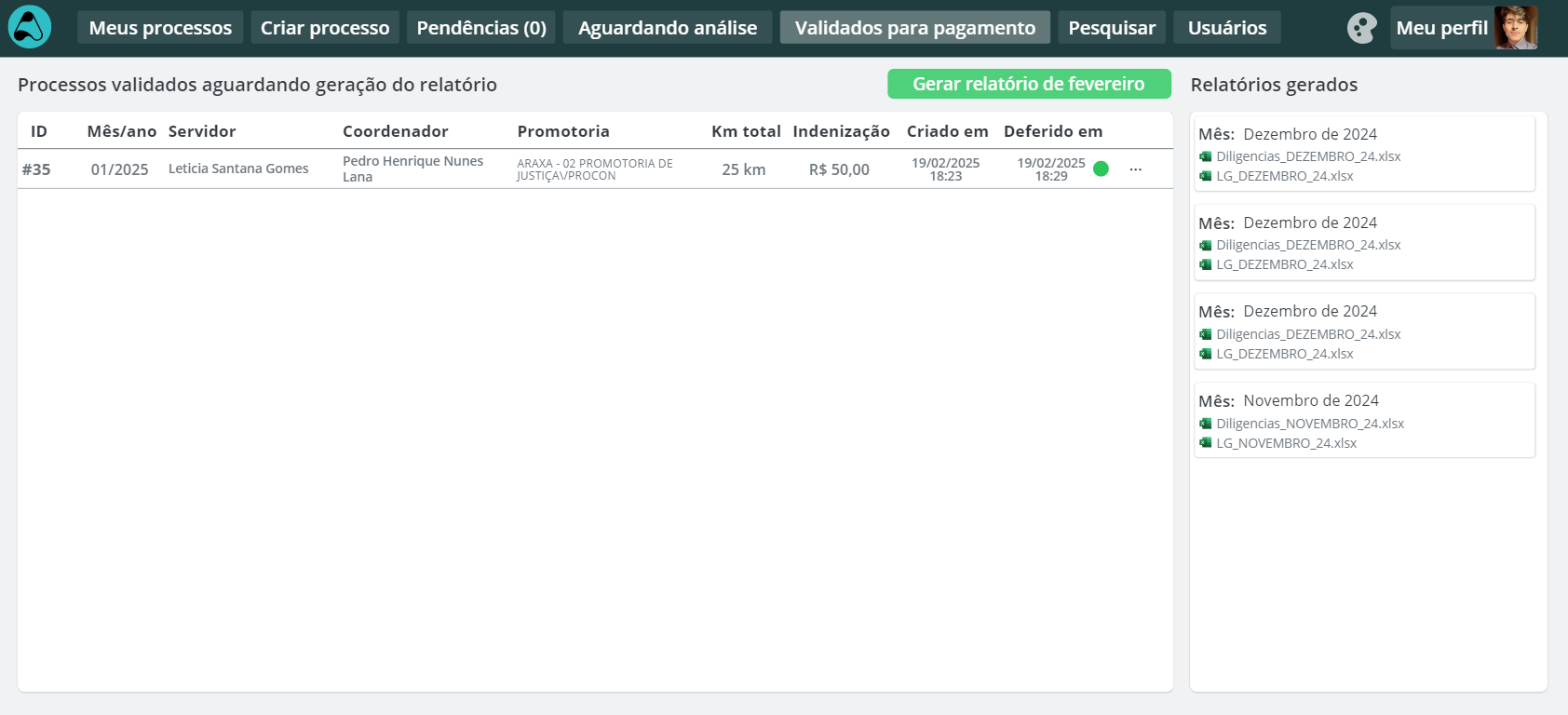Click the ID column header
The image size is (1568, 715).
39,131
